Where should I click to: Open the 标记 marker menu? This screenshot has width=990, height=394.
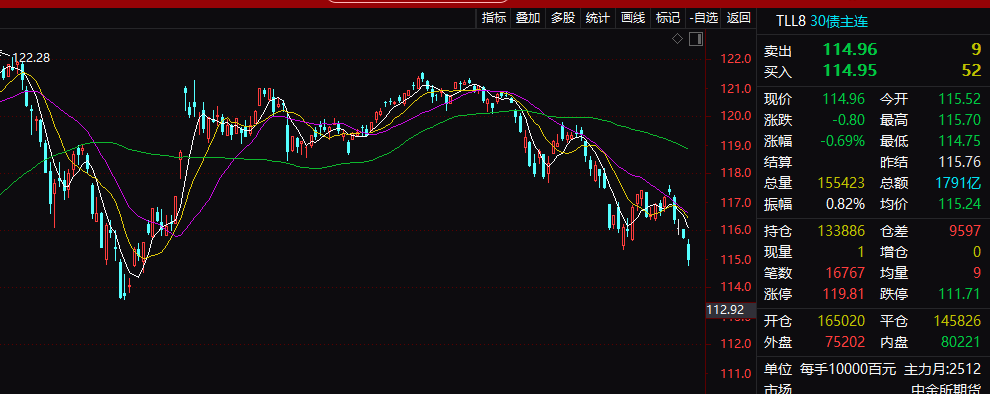pos(667,18)
